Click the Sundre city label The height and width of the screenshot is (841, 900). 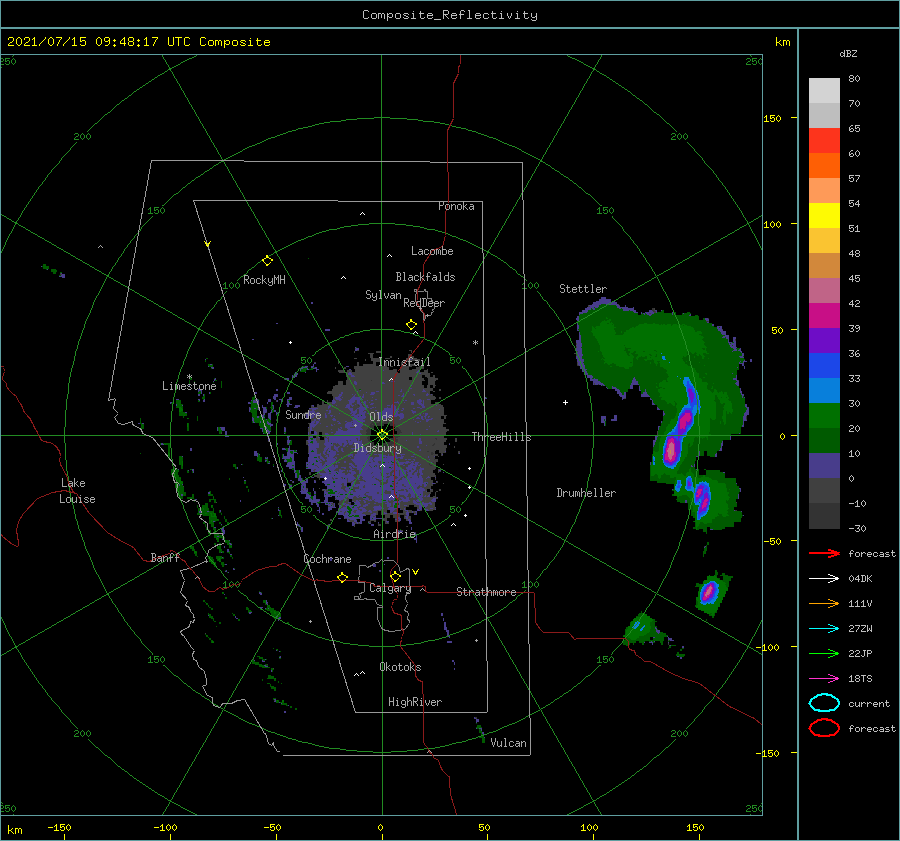click(x=303, y=414)
